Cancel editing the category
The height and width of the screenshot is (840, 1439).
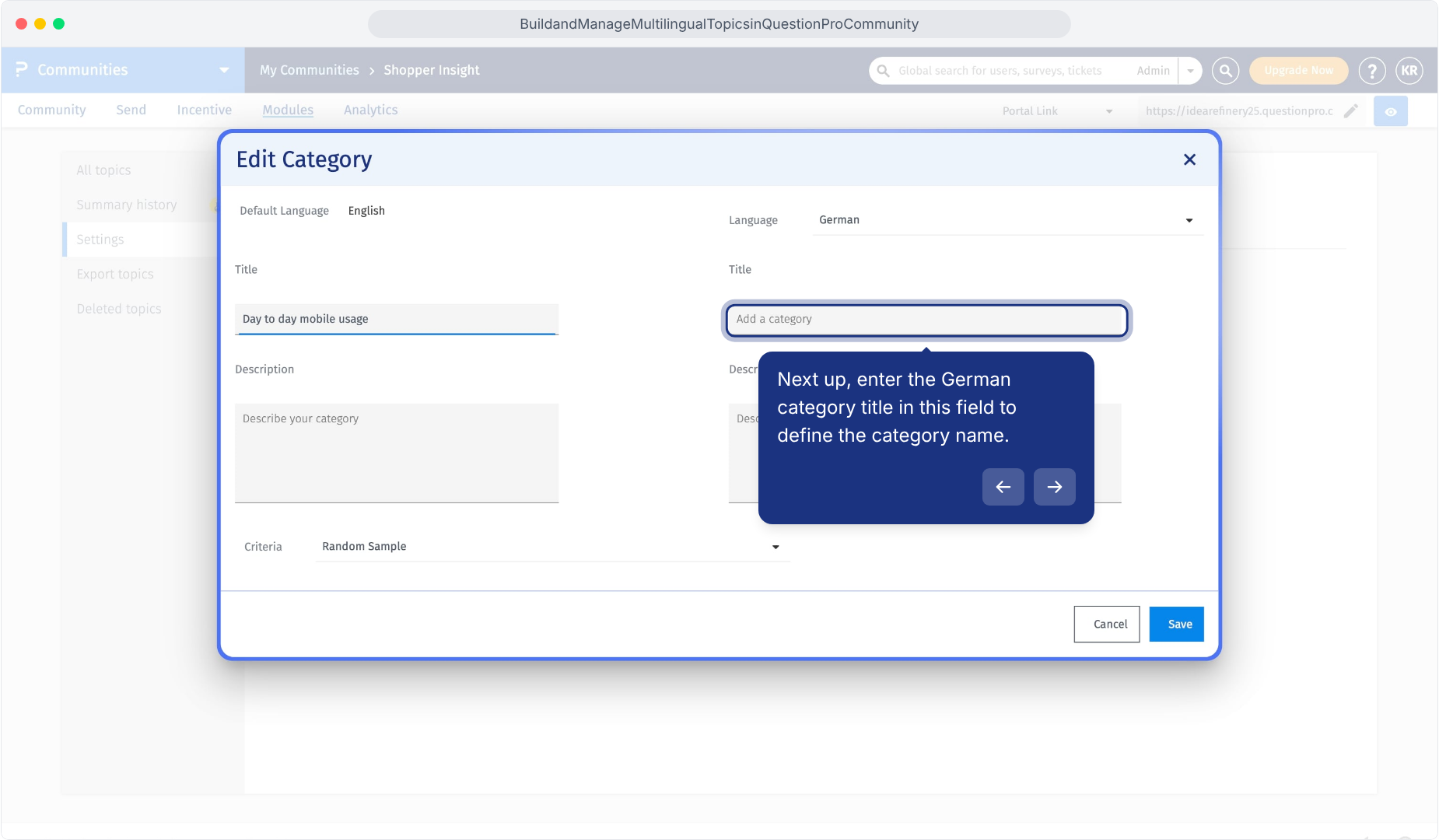(x=1107, y=625)
